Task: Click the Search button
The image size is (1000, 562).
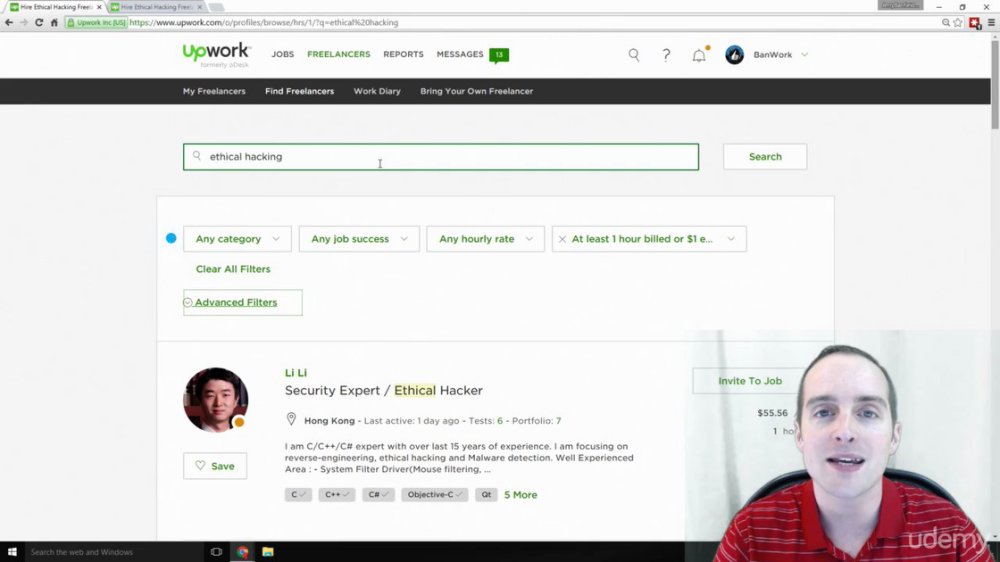Action: [x=765, y=156]
